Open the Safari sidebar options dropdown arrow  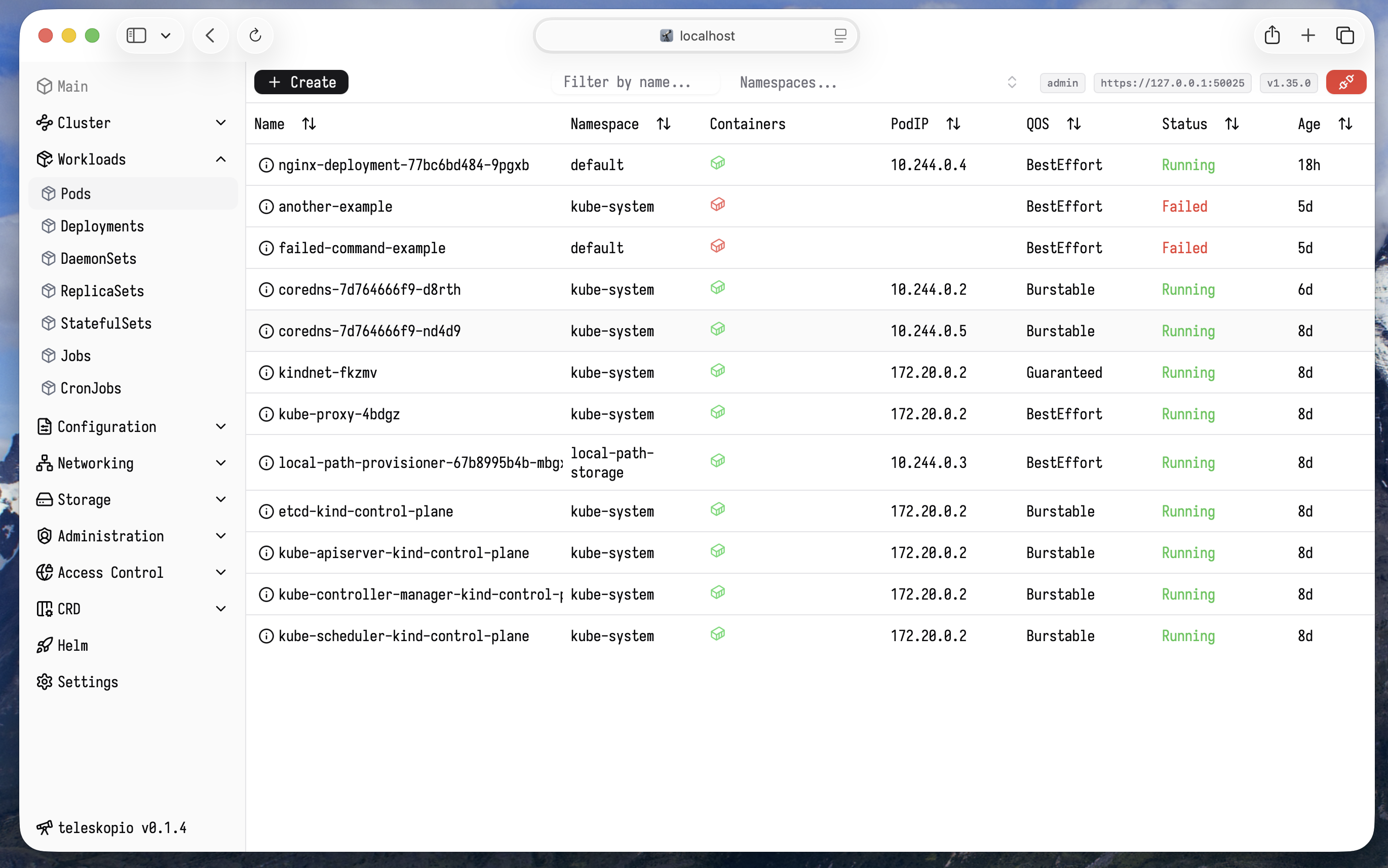click(x=165, y=35)
